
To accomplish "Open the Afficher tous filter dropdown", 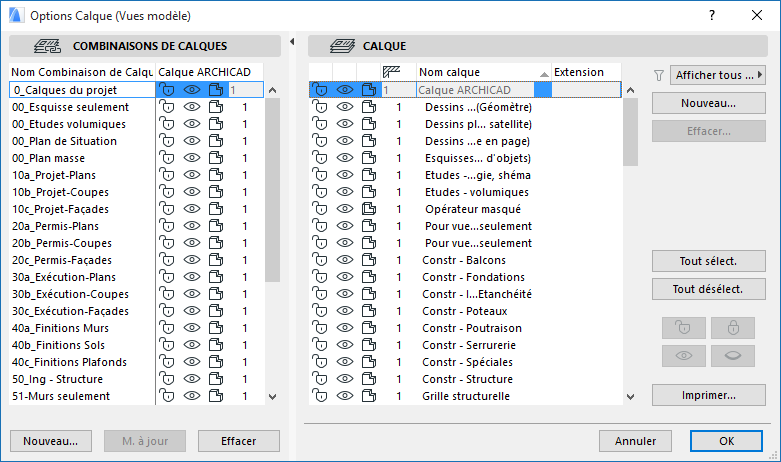I will click(x=715, y=74).
